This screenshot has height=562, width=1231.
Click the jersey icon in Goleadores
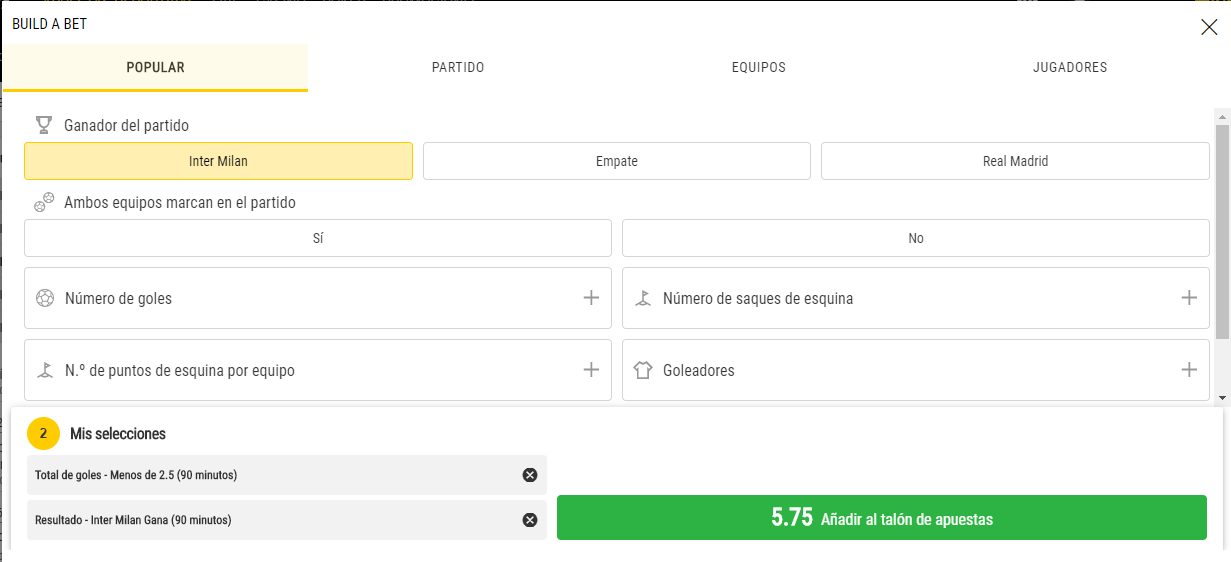click(x=643, y=370)
